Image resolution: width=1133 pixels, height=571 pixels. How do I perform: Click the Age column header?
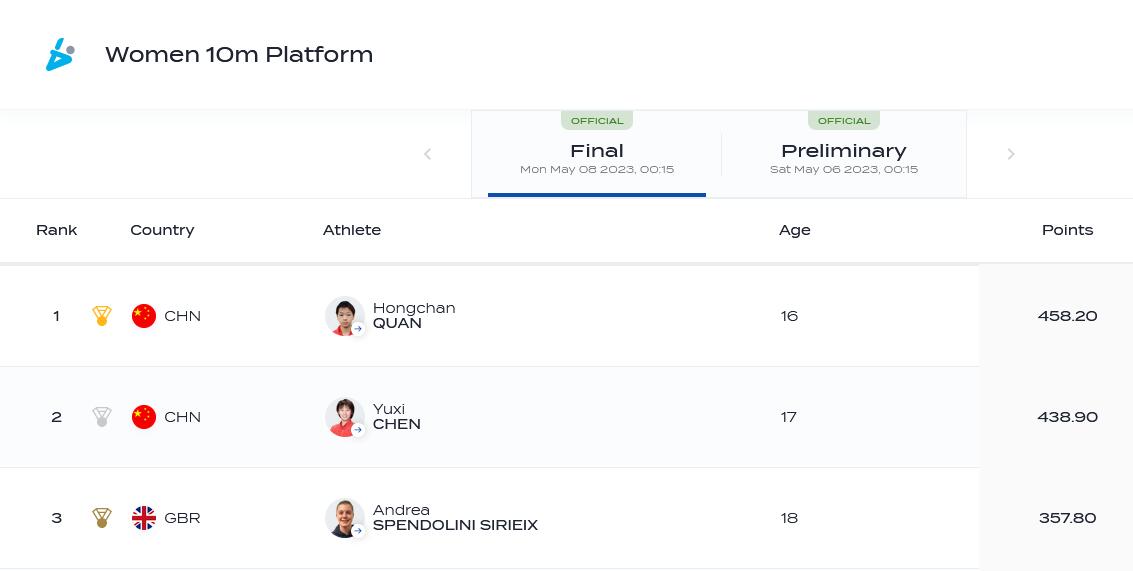tap(795, 230)
